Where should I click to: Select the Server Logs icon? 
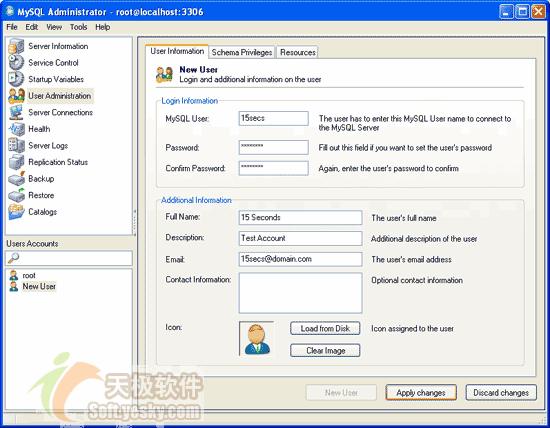pos(16,145)
